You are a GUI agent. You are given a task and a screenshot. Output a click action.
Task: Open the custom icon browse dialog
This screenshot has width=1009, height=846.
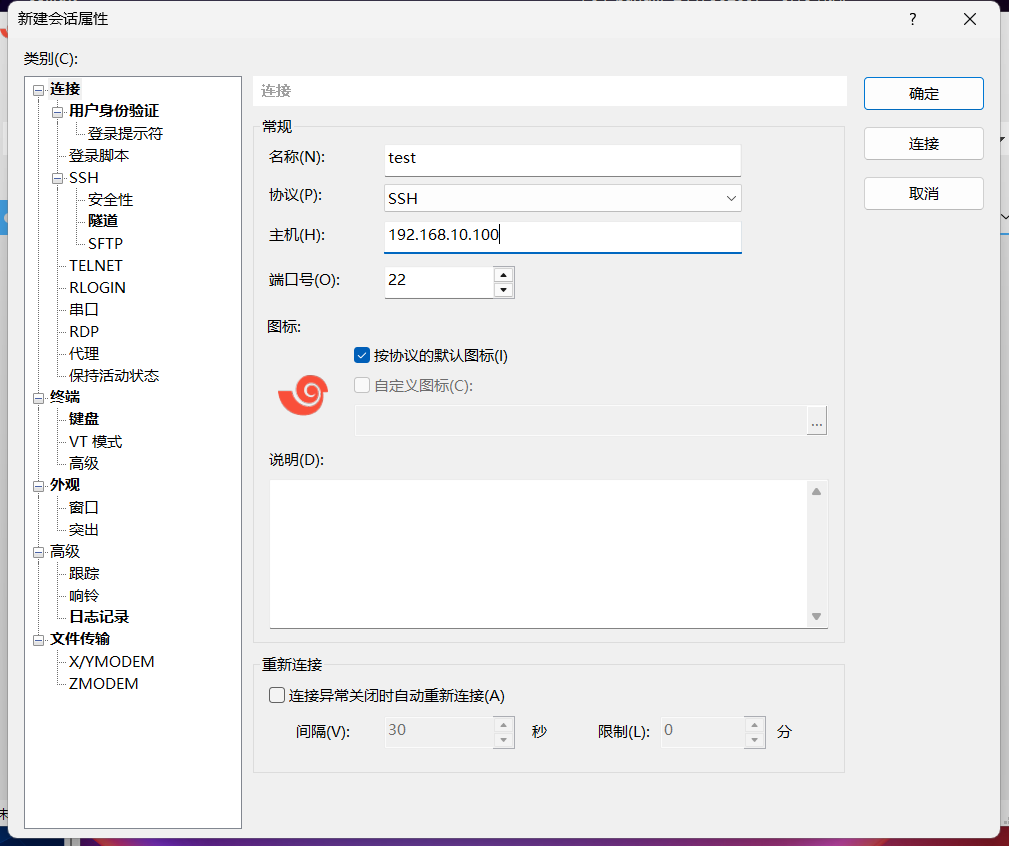tap(816, 421)
